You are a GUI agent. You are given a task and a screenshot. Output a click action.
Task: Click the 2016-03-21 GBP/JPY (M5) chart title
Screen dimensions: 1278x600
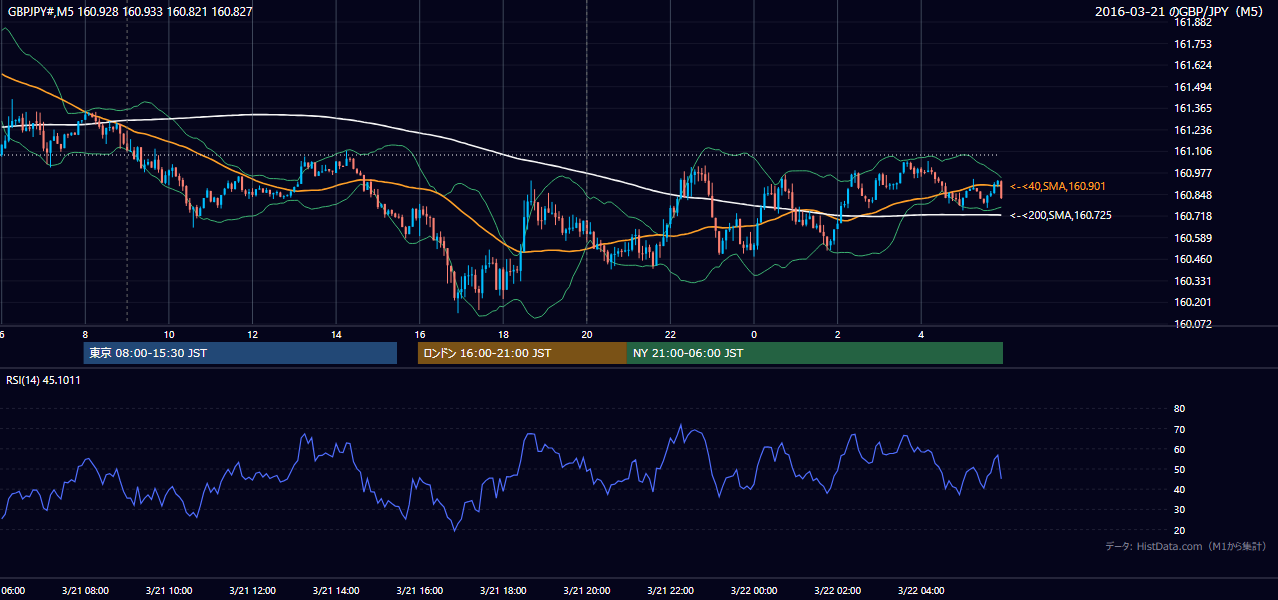(x=1180, y=12)
